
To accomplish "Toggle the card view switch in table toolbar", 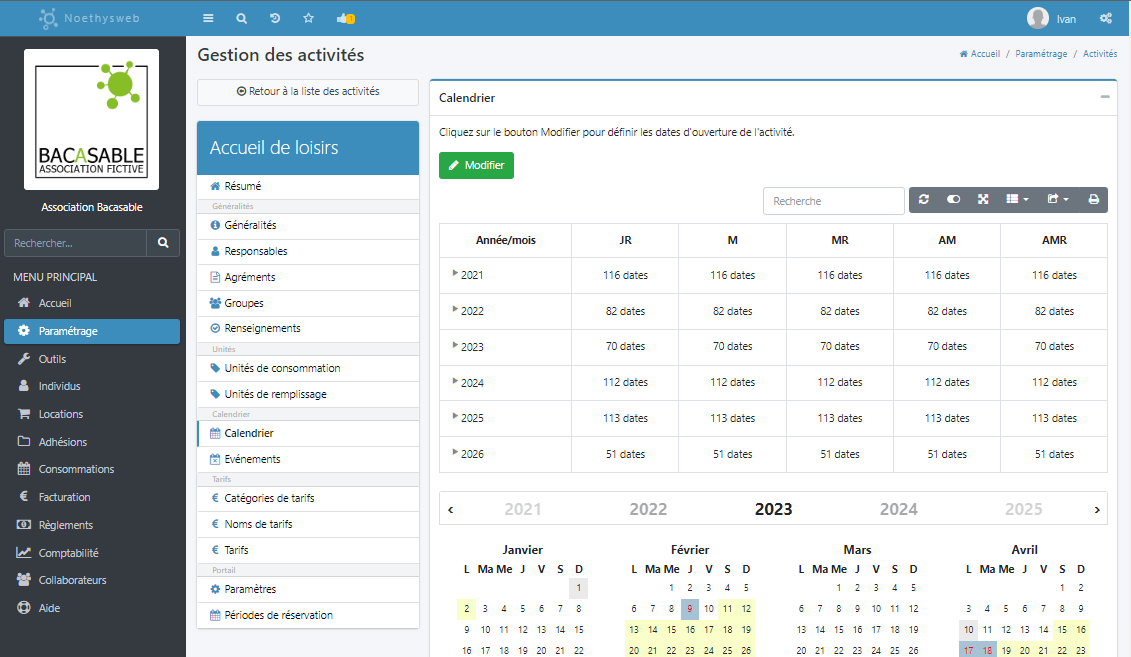I will pos(954,200).
